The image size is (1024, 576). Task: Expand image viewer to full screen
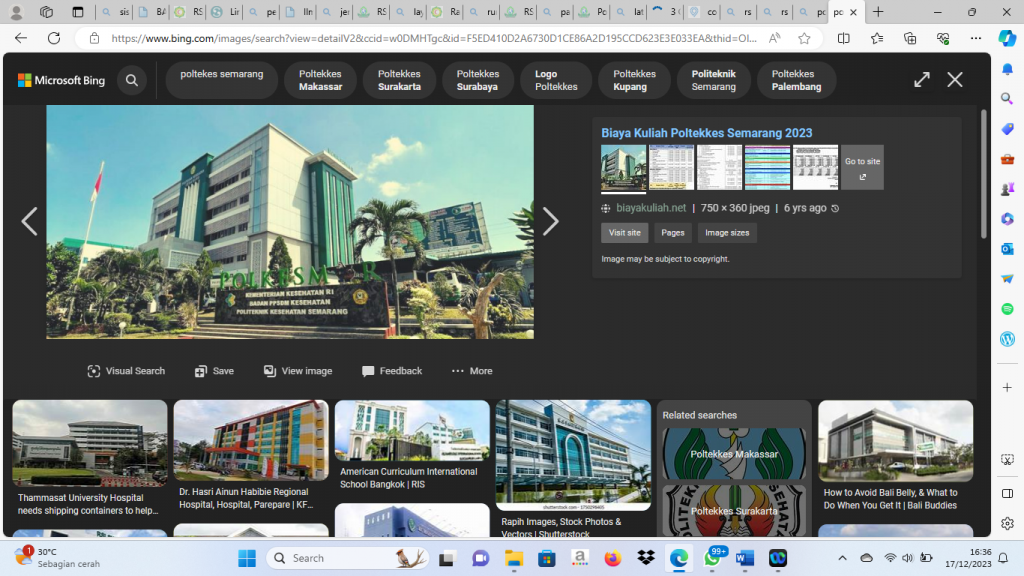pos(922,80)
